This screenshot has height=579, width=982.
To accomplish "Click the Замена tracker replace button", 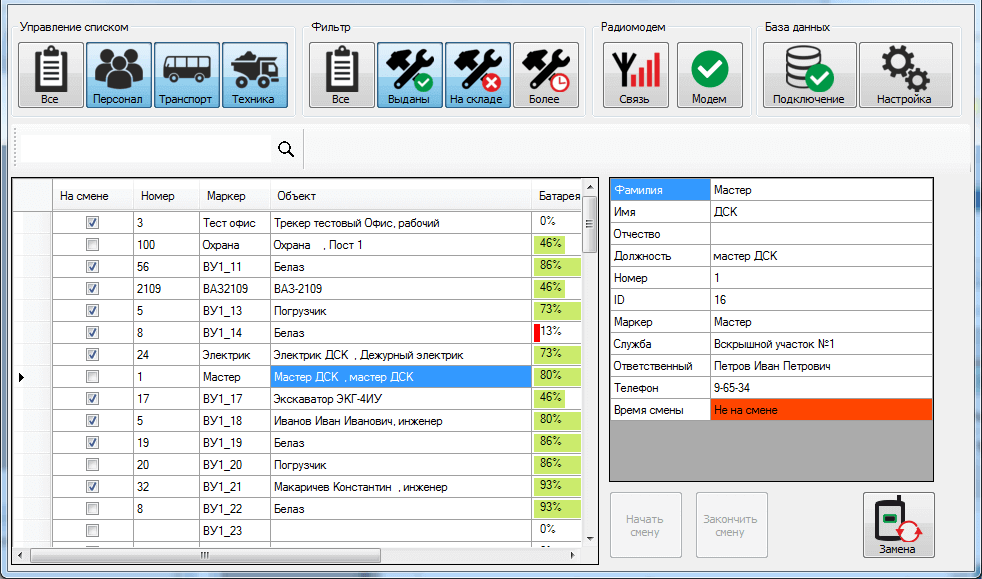I will [x=897, y=525].
